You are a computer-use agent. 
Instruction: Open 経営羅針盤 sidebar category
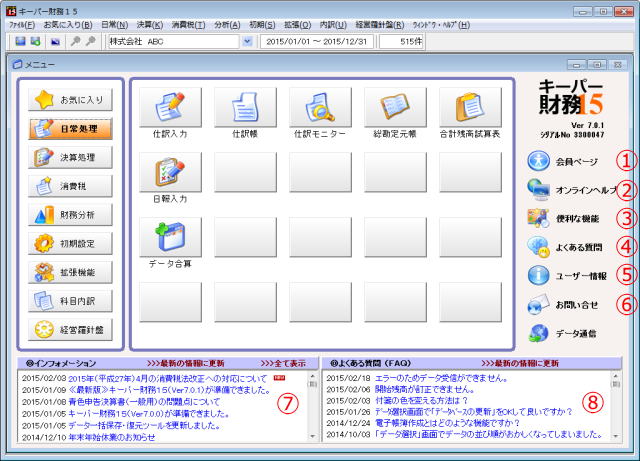point(70,330)
